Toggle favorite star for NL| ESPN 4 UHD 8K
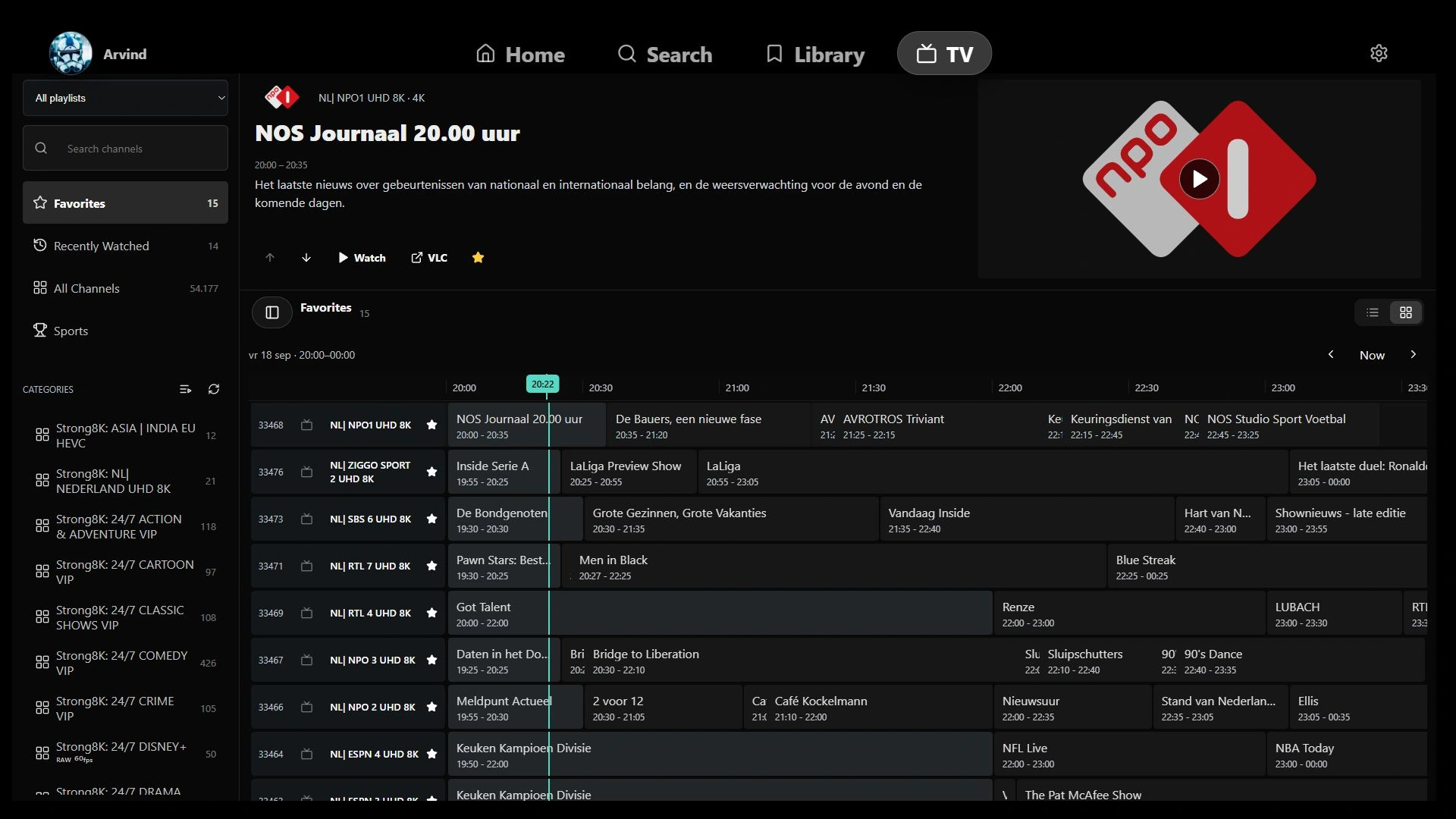Image resolution: width=1456 pixels, height=819 pixels. pyautogui.click(x=431, y=754)
